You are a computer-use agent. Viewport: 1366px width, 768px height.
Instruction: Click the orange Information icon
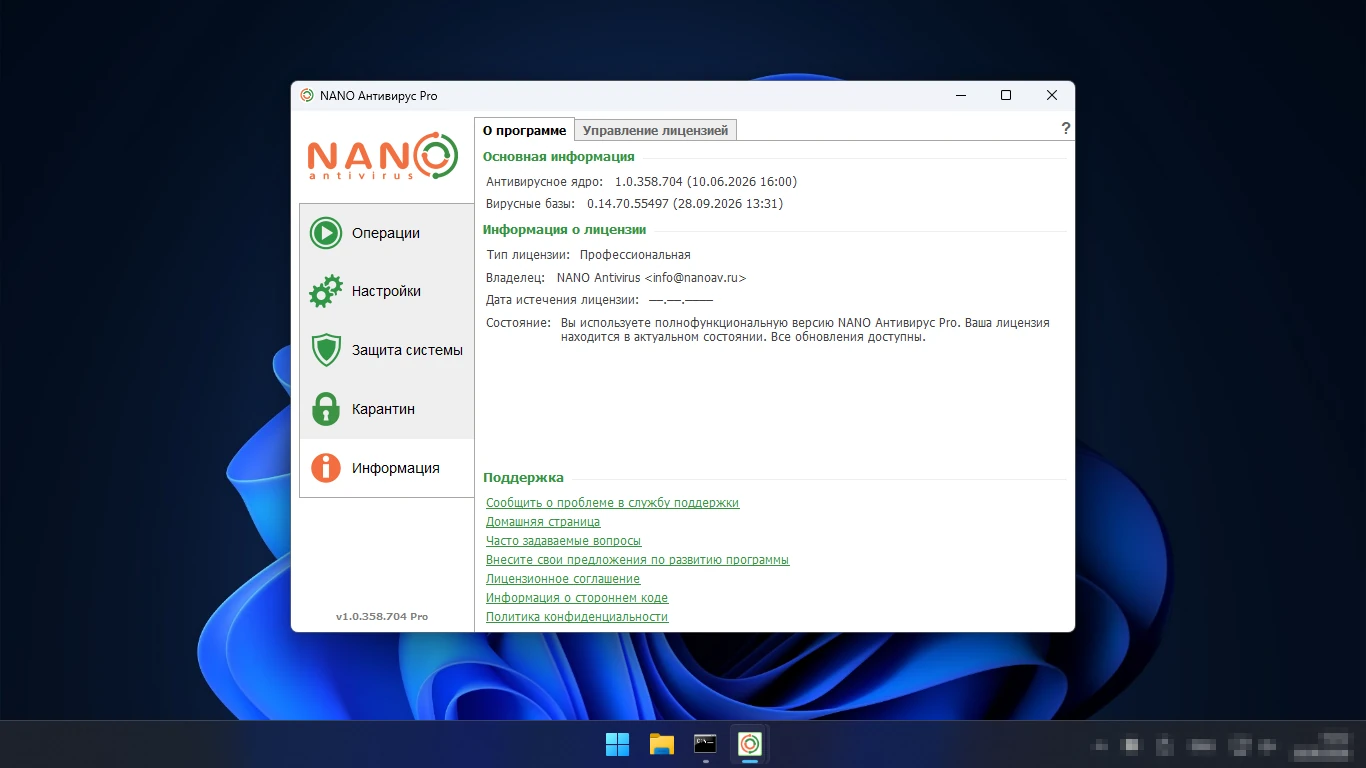pyautogui.click(x=326, y=468)
